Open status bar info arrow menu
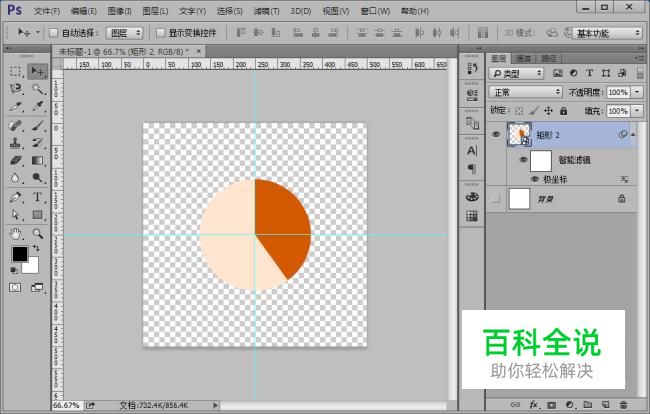The width and height of the screenshot is (650, 414). tap(215, 405)
